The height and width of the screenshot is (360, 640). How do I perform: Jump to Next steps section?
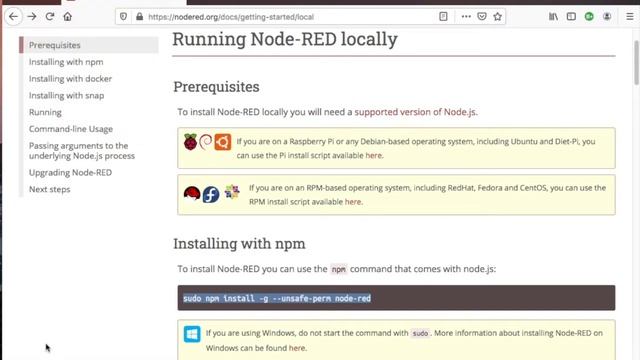pos(49,189)
